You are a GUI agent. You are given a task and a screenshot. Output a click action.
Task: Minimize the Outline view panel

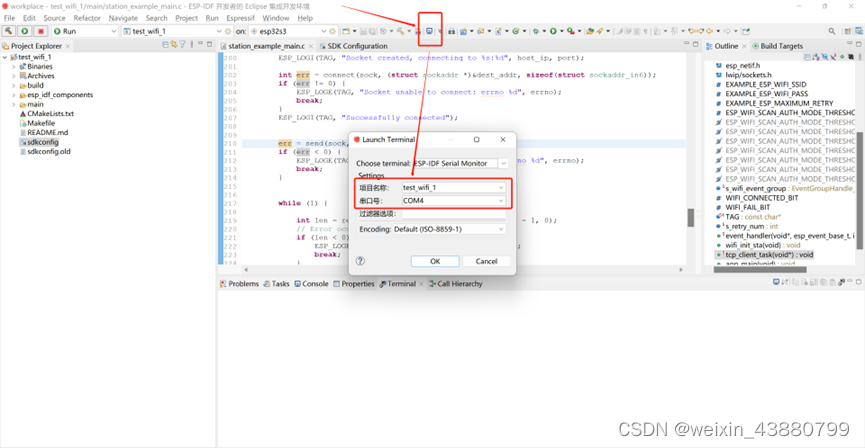[x=849, y=44]
